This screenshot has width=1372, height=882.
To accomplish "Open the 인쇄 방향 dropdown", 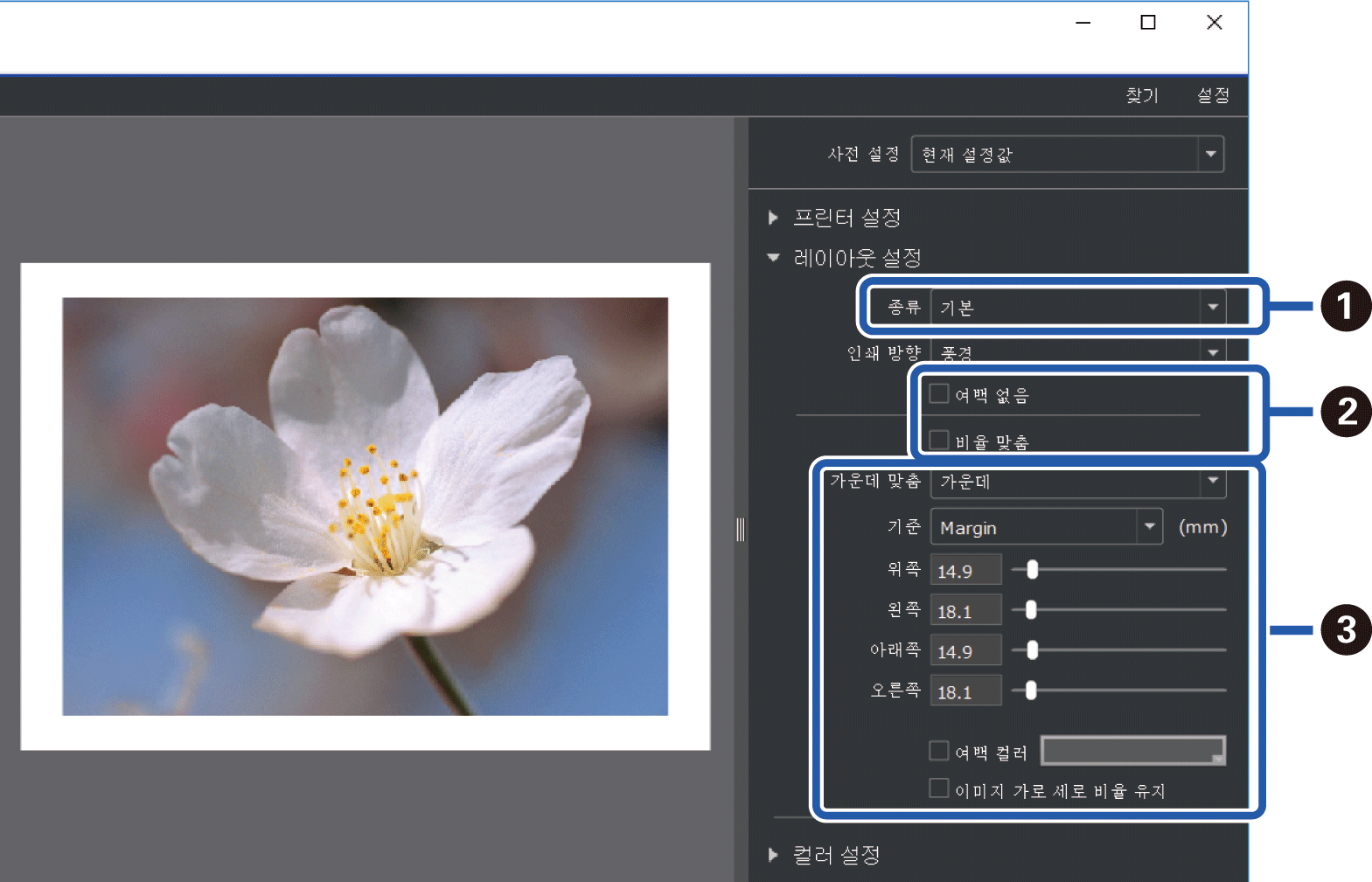I will pyautogui.click(x=1077, y=352).
